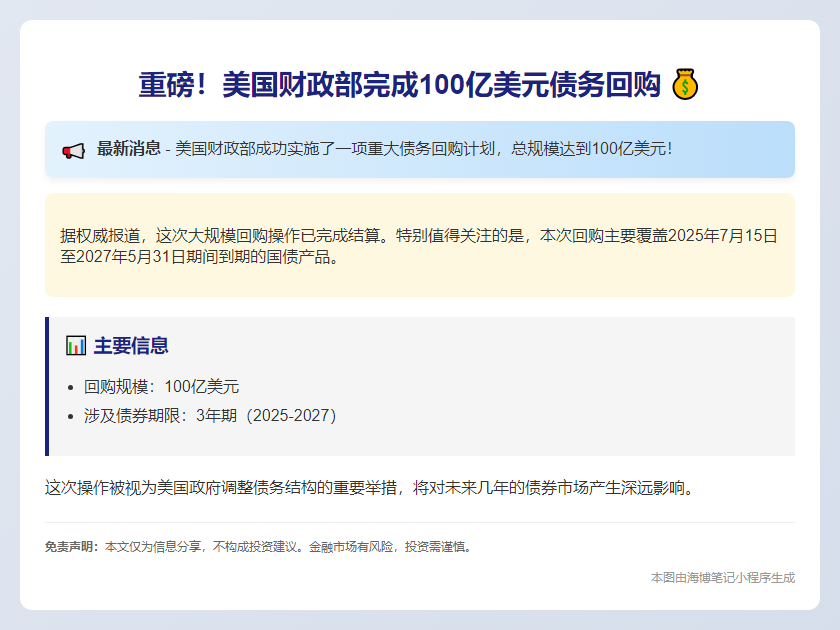
Task: Click the paragraph beginning 据权威报道
Action: pos(419,246)
